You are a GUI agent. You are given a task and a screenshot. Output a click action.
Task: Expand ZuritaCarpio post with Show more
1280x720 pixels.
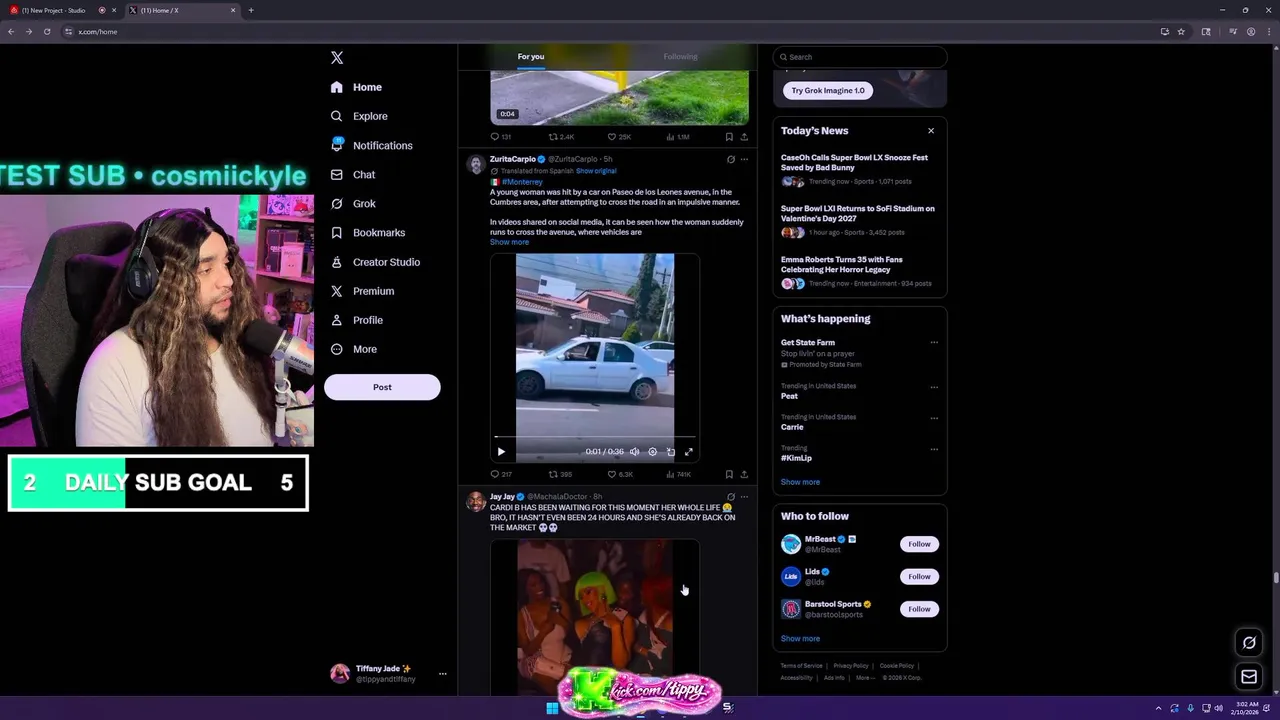tap(509, 242)
